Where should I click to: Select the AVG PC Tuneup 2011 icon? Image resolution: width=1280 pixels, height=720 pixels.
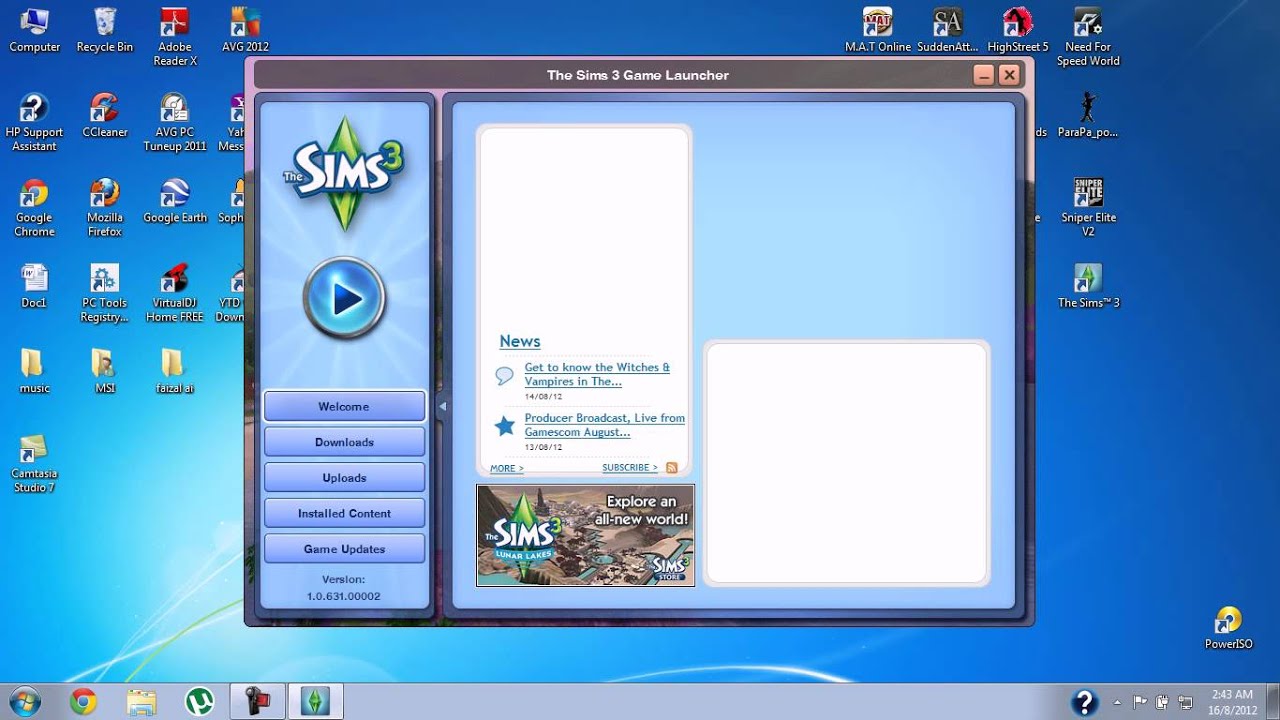pos(175,122)
